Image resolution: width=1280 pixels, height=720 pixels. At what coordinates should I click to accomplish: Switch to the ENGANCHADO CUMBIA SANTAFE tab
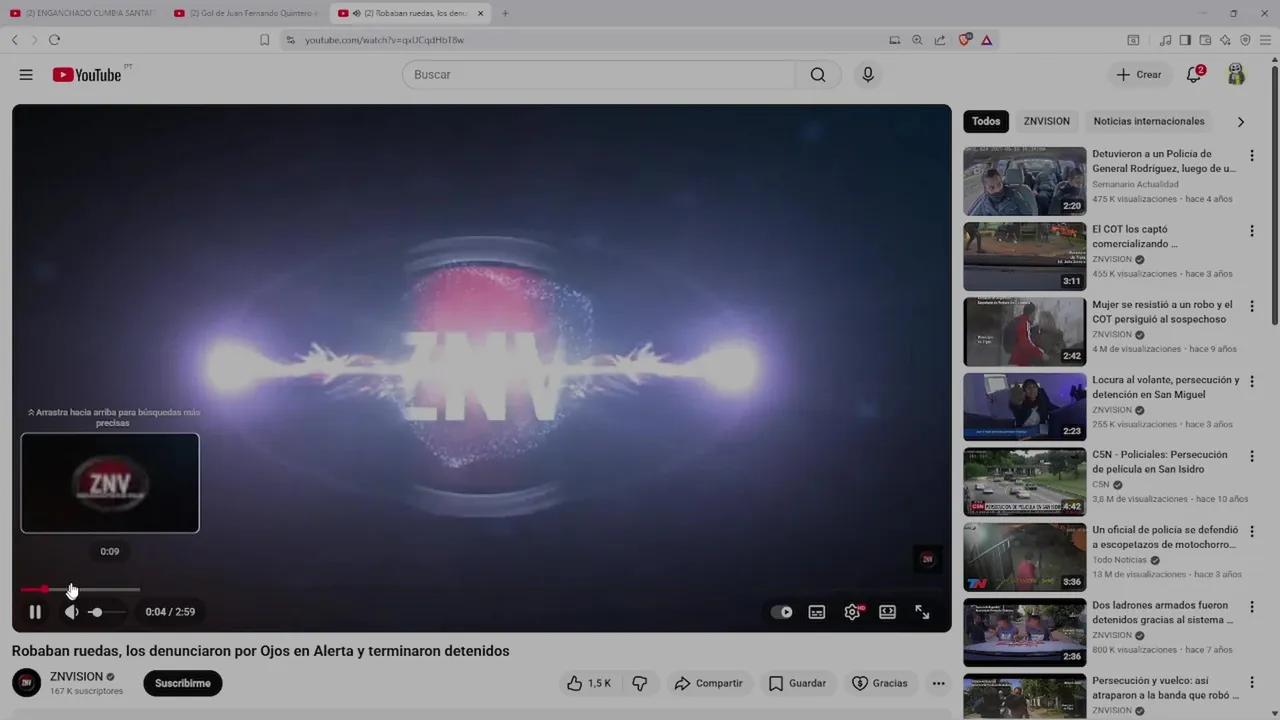(x=83, y=13)
